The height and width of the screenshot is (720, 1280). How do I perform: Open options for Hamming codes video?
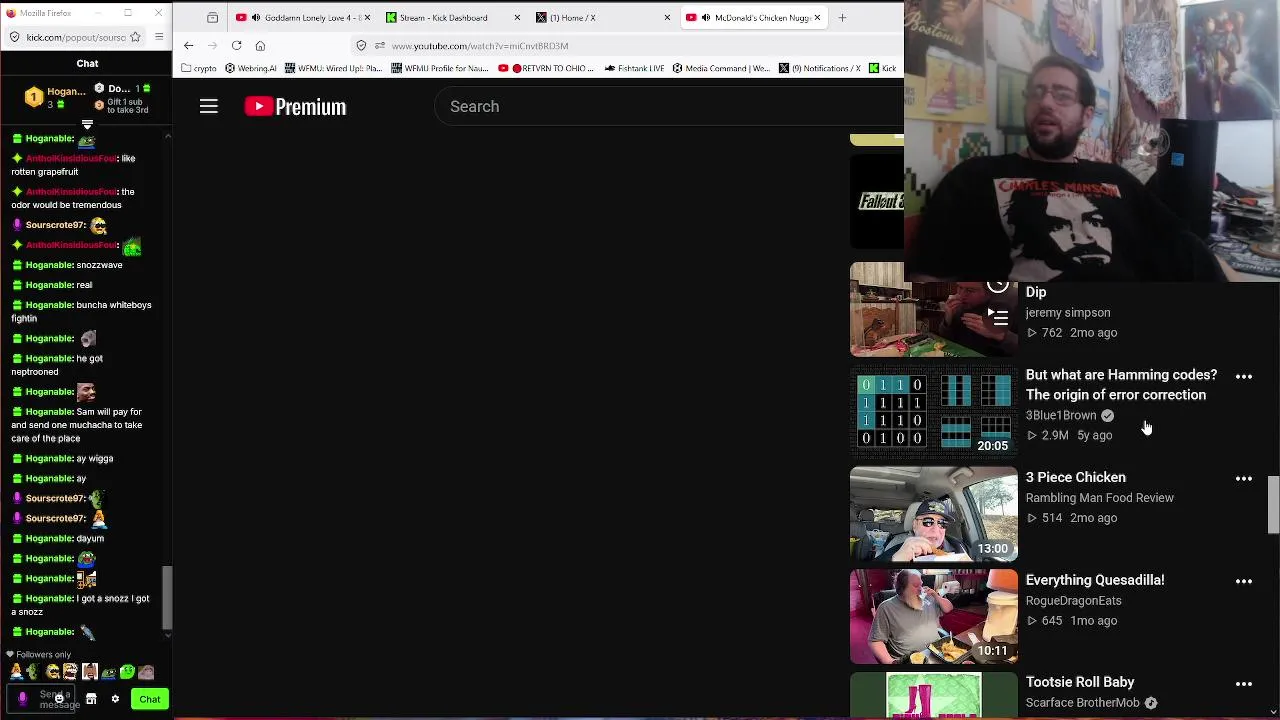(x=1244, y=377)
